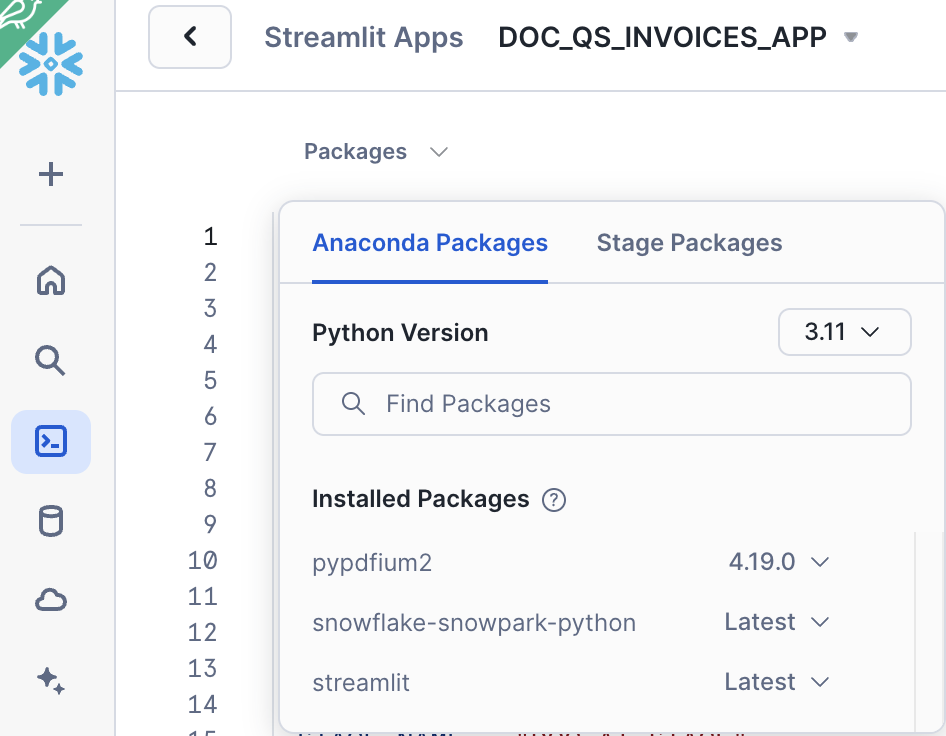Select the Projects terminal icon in sidebar
The image size is (946, 736).
tap(51, 441)
